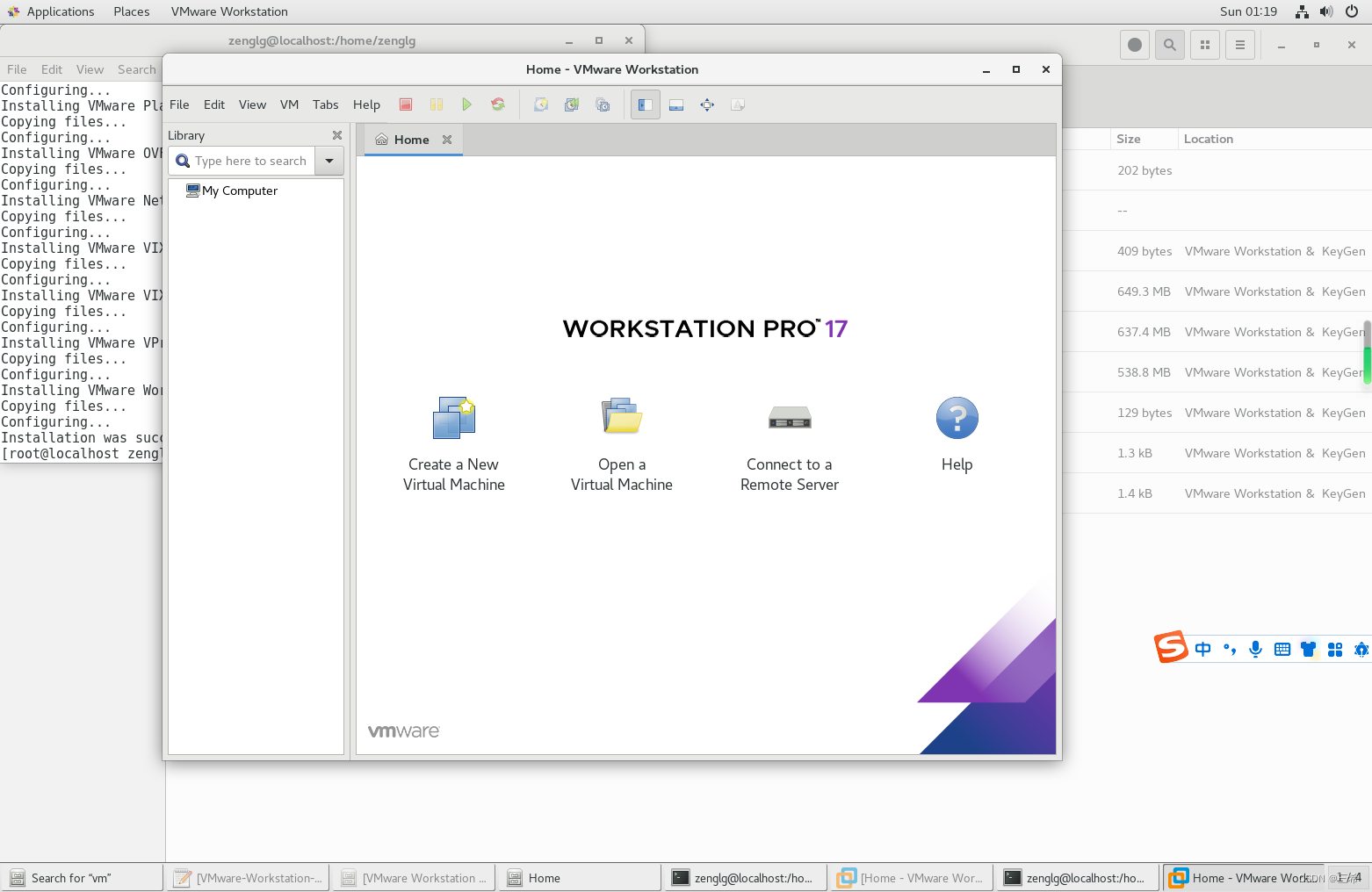This screenshot has height=892, width=1372.
Task: Open the Edit menu in VMware
Action: pyautogui.click(x=213, y=104)
